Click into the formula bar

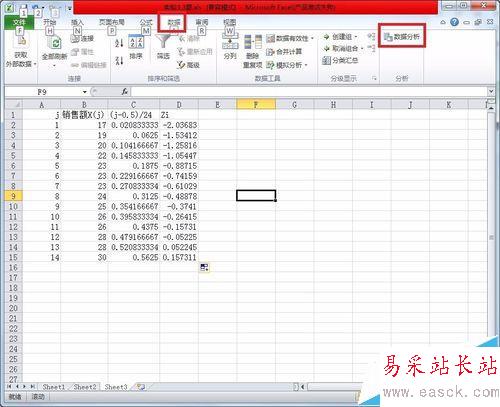[x=309, y=92]
